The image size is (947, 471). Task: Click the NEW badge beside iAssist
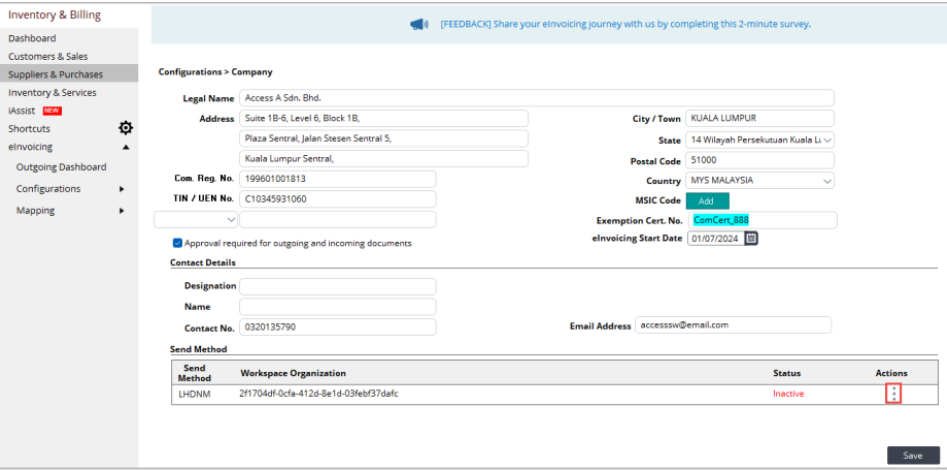[x=53, y=111]
